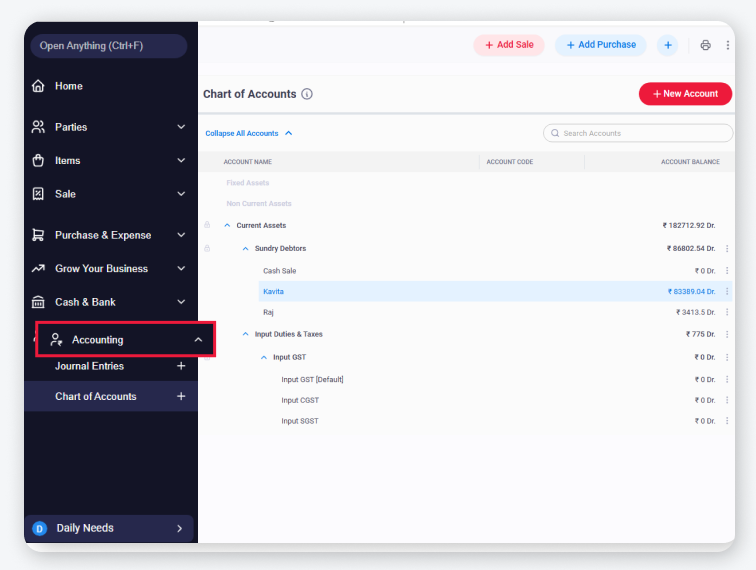Viewport: 756px width, 570px height.
Task: Expand the Items menu chevron
Action: click(181, 160)
